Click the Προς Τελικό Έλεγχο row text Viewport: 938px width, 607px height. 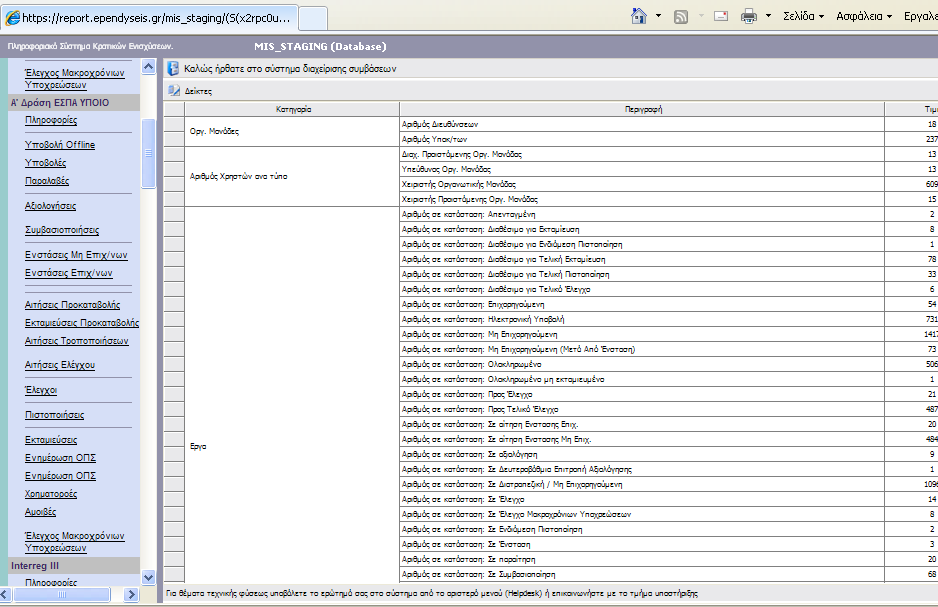[480, 409]
